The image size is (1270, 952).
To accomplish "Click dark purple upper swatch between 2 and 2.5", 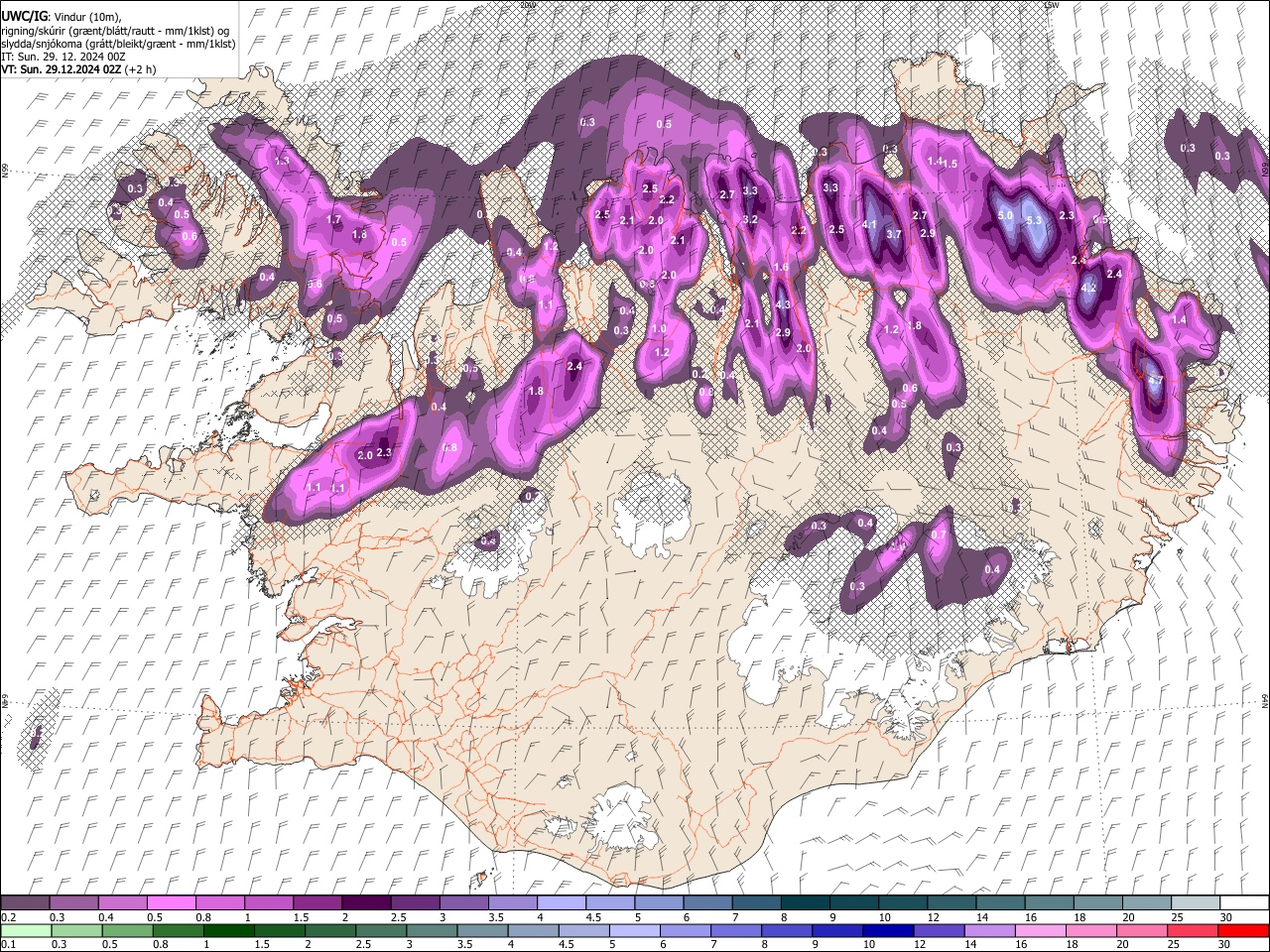I will [366, 903].
